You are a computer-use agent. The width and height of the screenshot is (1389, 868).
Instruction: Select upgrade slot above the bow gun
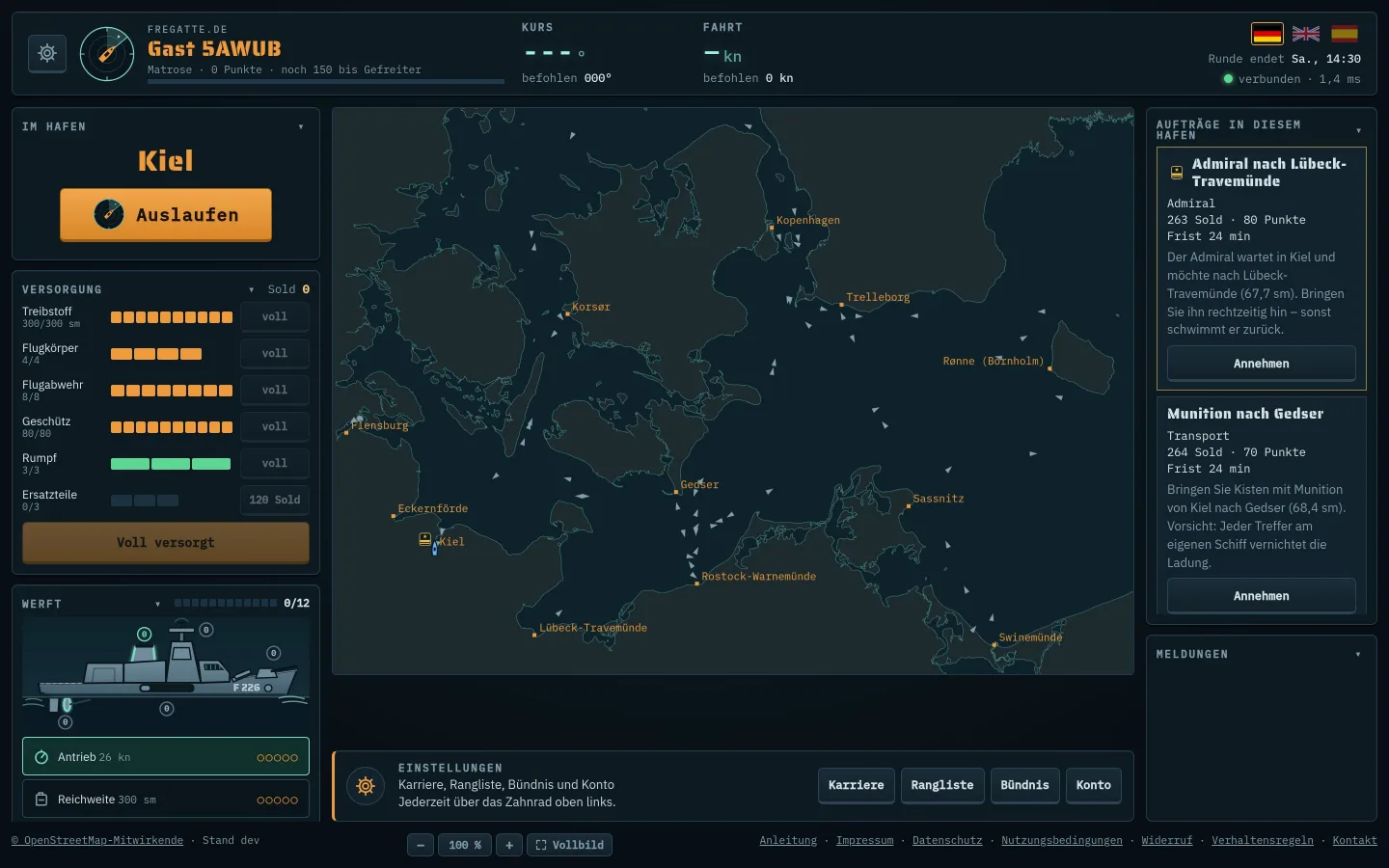[274, 653]
